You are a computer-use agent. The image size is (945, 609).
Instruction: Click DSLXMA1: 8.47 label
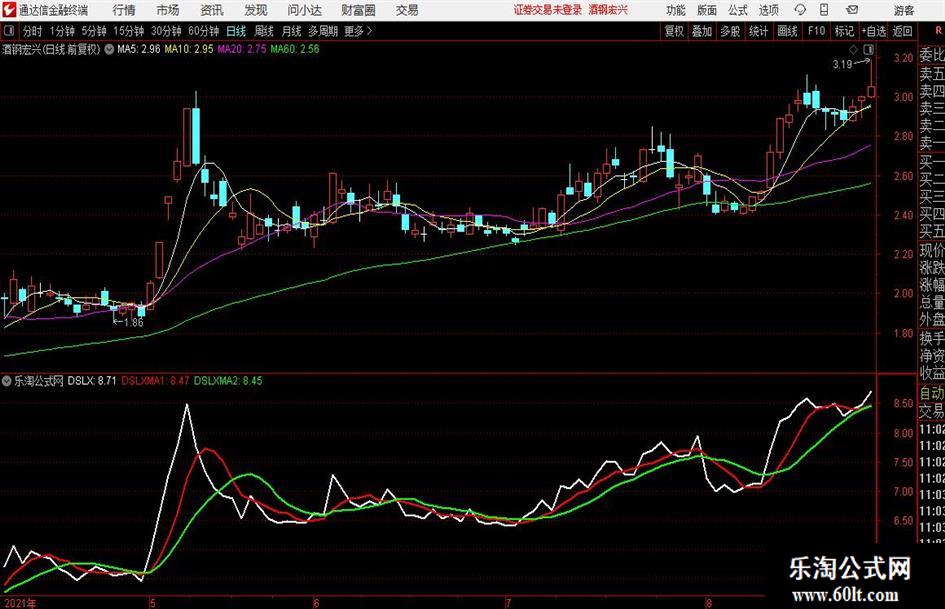[155, 380]
